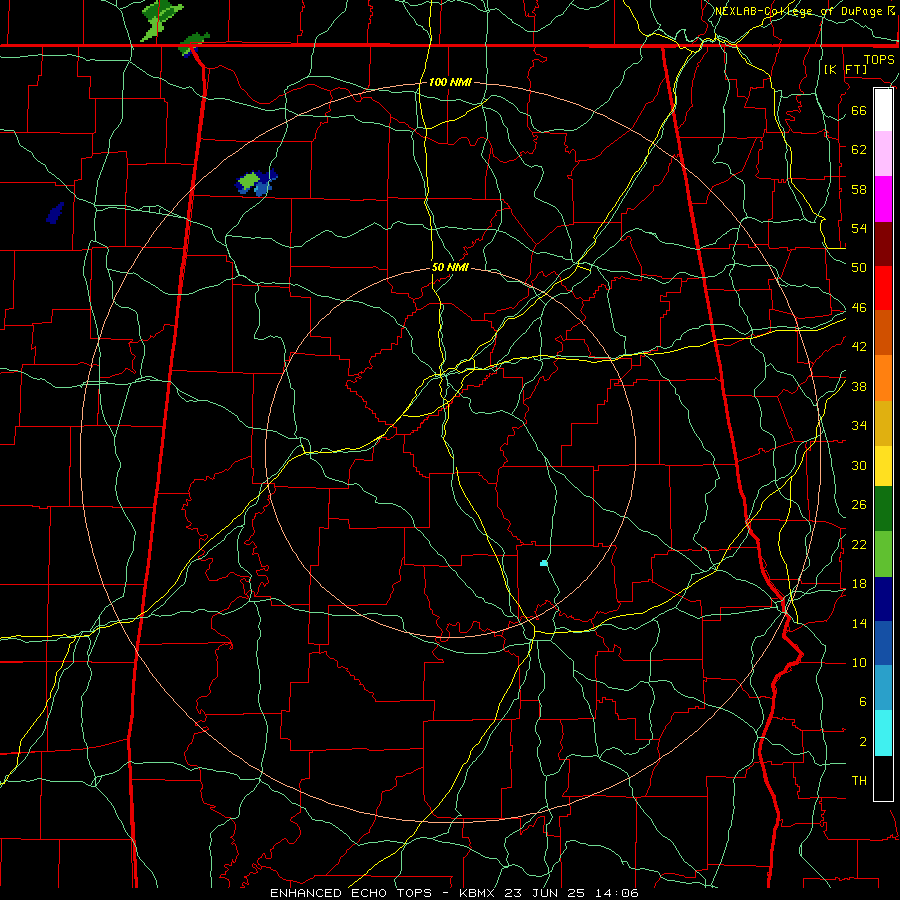Click the '58' legend value

(x=859, y=189)
